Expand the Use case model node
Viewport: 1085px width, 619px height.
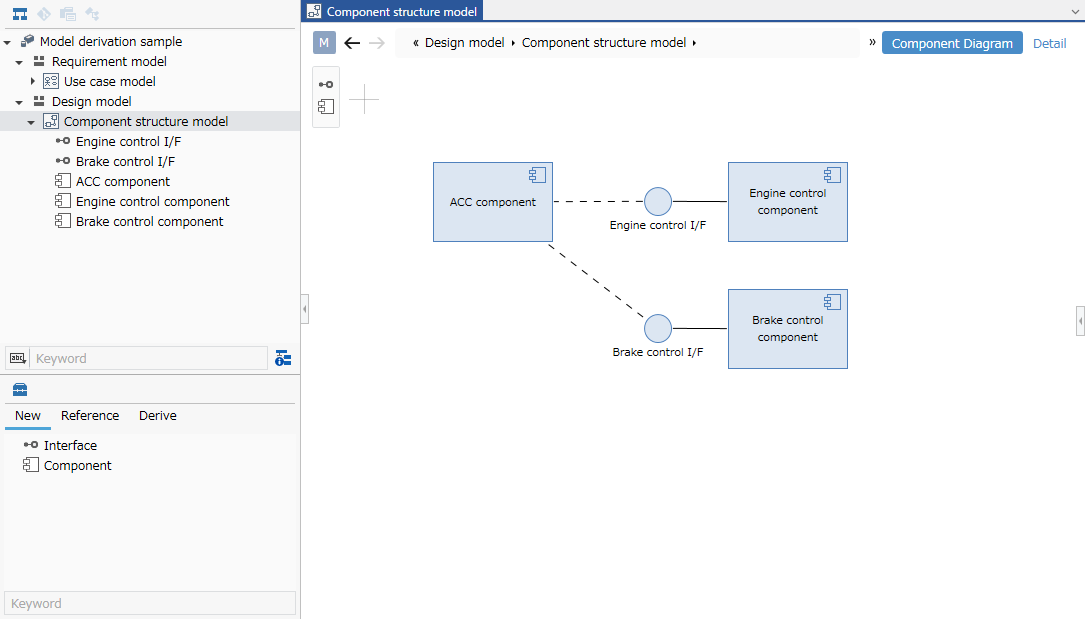(x=33, y=82)
